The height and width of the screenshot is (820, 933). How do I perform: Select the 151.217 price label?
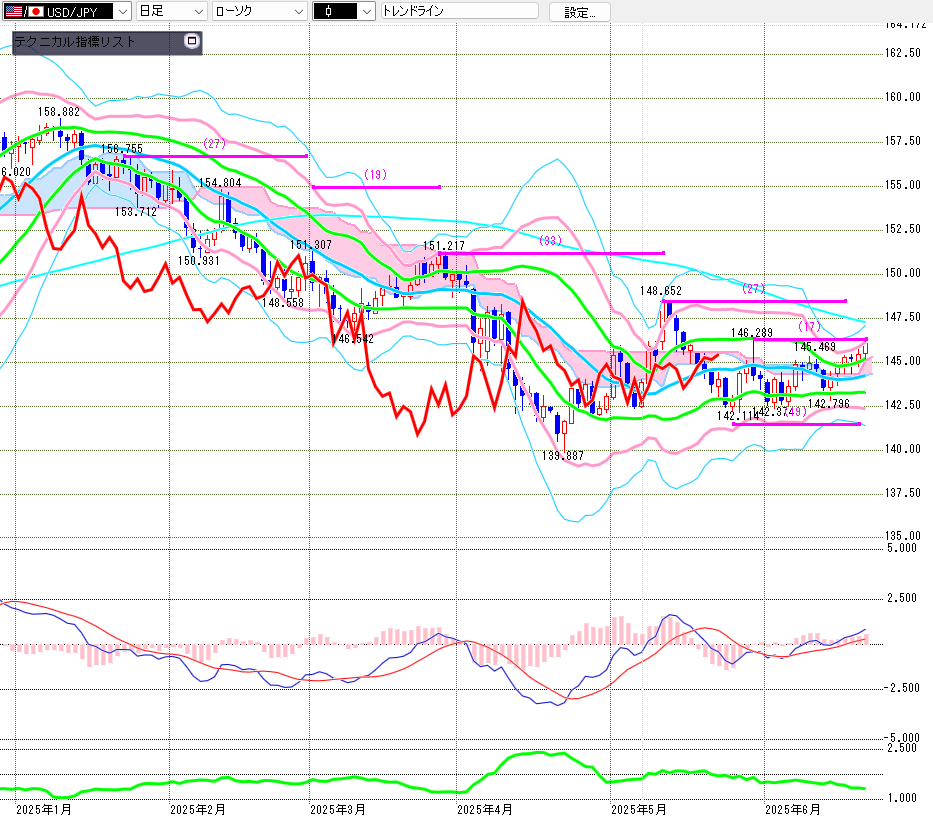[444, 246]
